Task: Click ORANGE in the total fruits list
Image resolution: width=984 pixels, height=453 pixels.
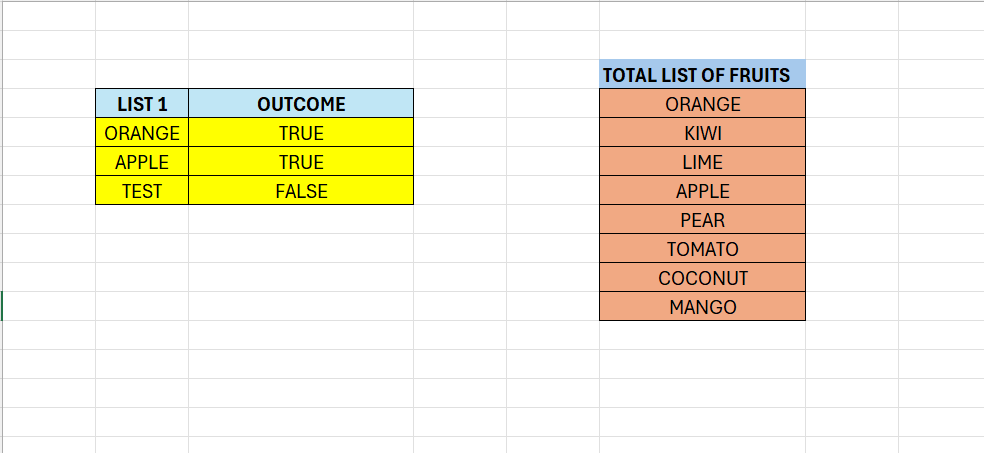Action: pyautogui.click(x=702, y=104)
